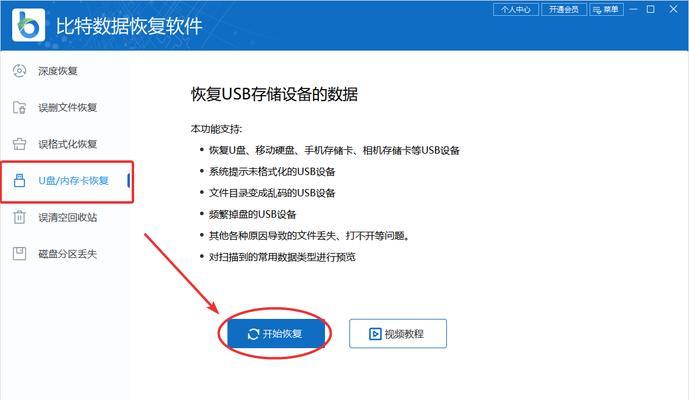Viewport: 689px width, 400px height.
Task: Click 开通会员 membership button
Action: [x=564, y=9]
